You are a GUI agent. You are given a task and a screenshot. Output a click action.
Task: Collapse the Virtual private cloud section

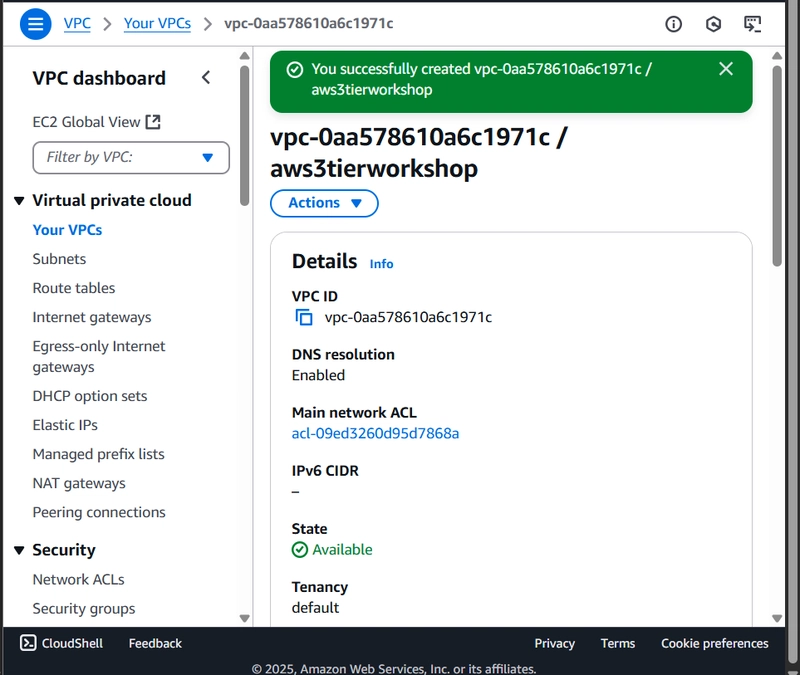point(19,201)
